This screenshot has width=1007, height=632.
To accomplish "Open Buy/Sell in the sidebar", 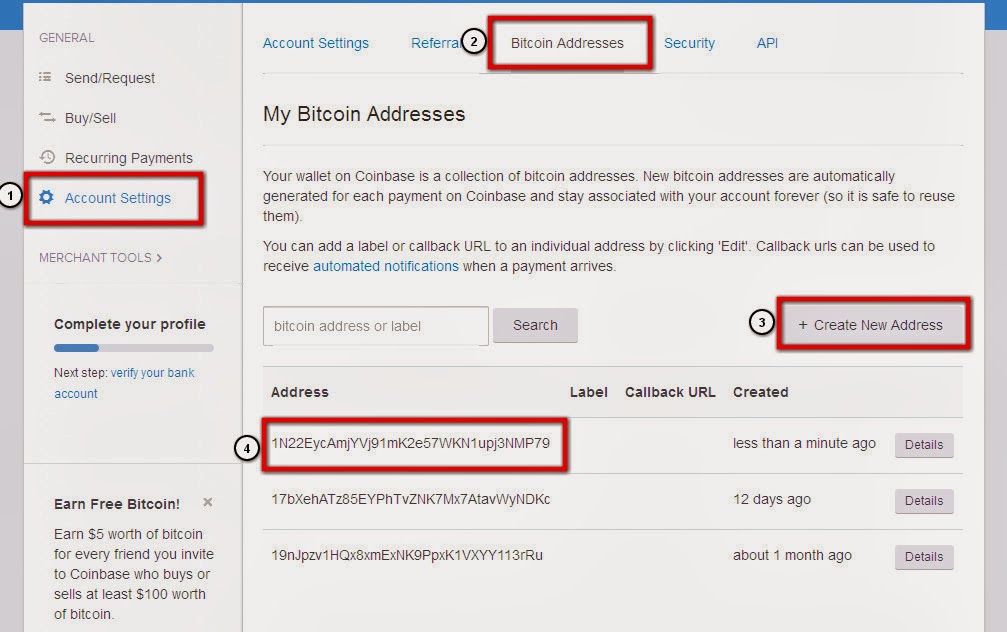I will pos(91,118).
